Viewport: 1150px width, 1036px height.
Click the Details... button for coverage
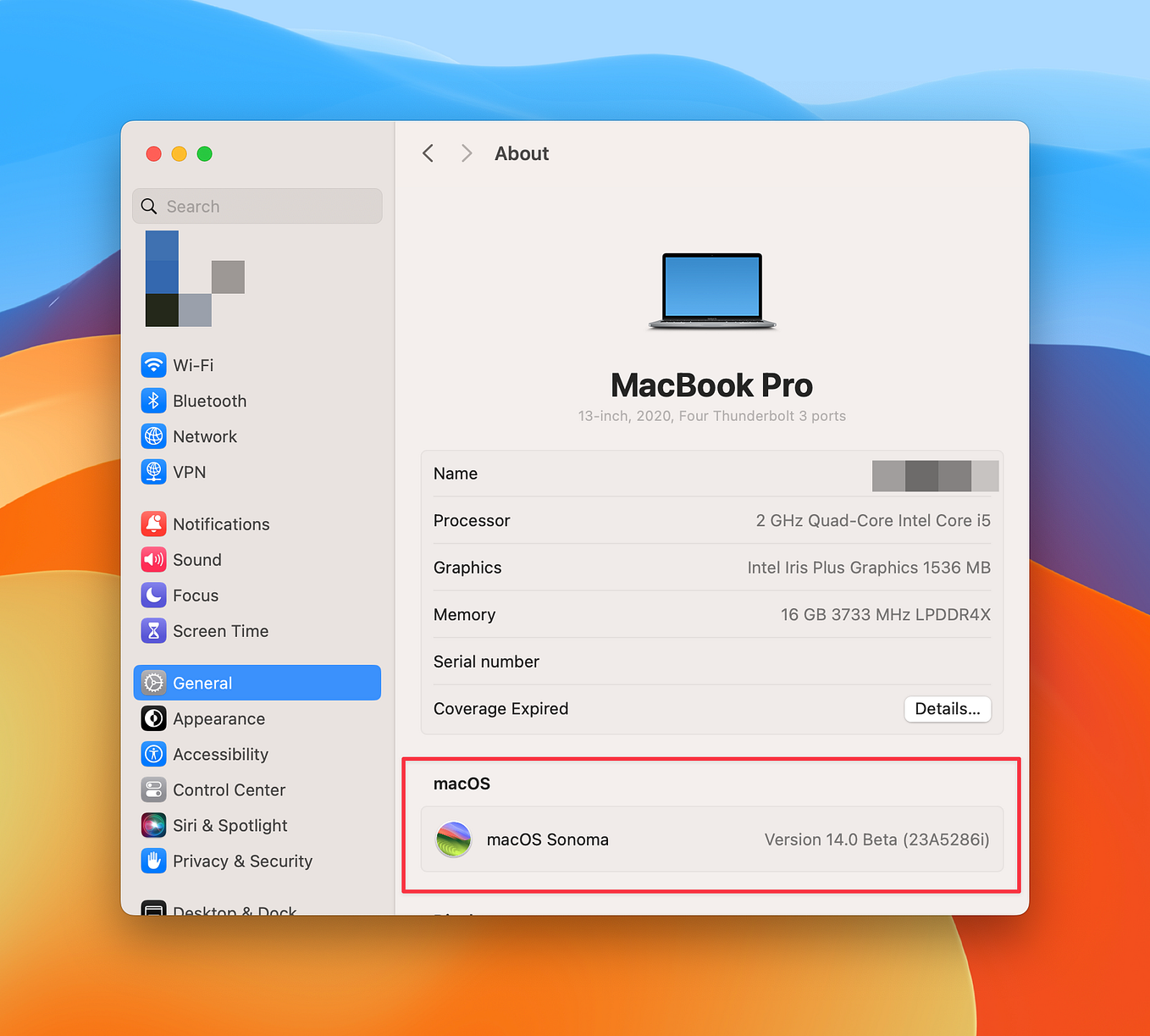(x=948, y=709)
